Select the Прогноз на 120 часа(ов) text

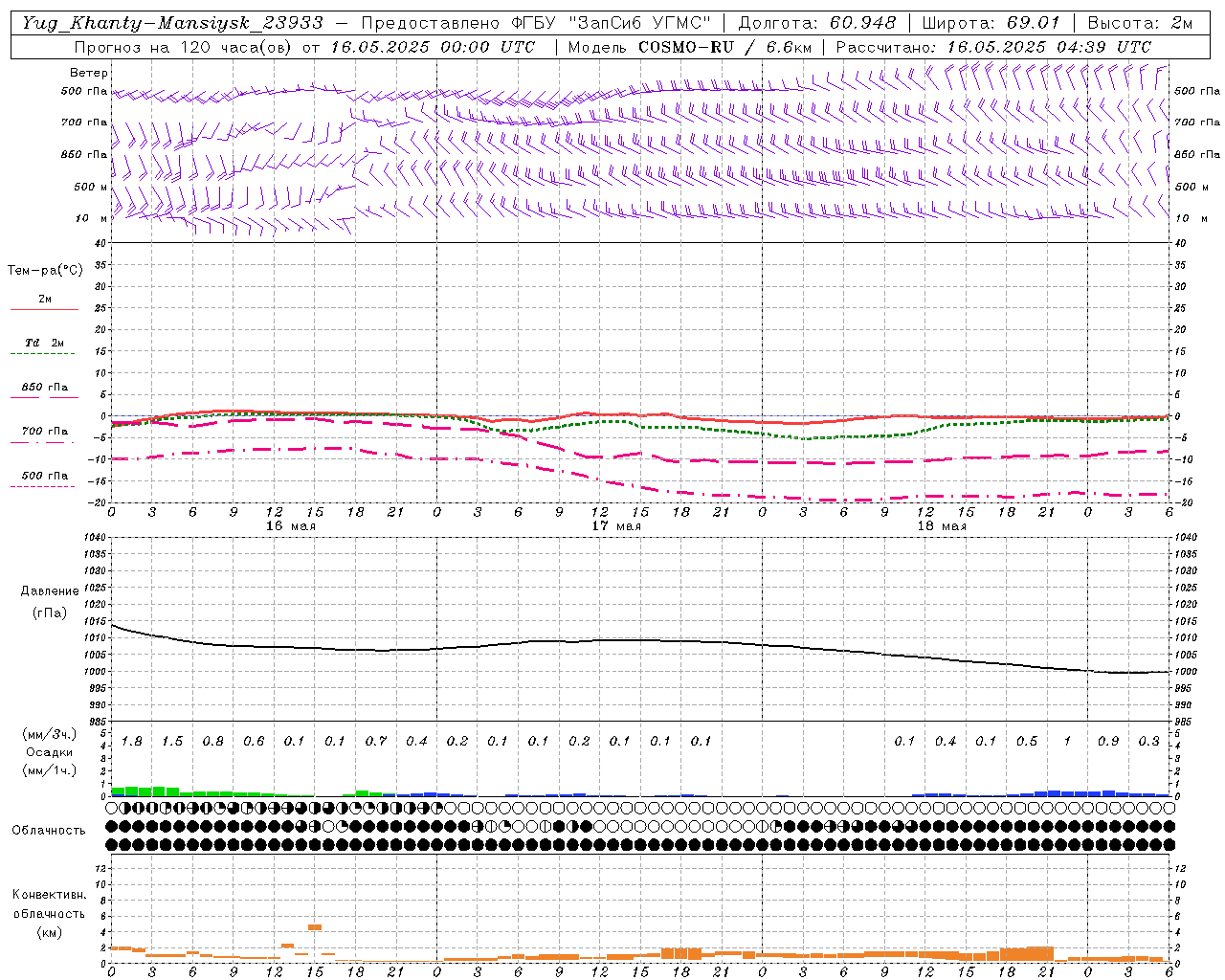[x=184, y=46]
